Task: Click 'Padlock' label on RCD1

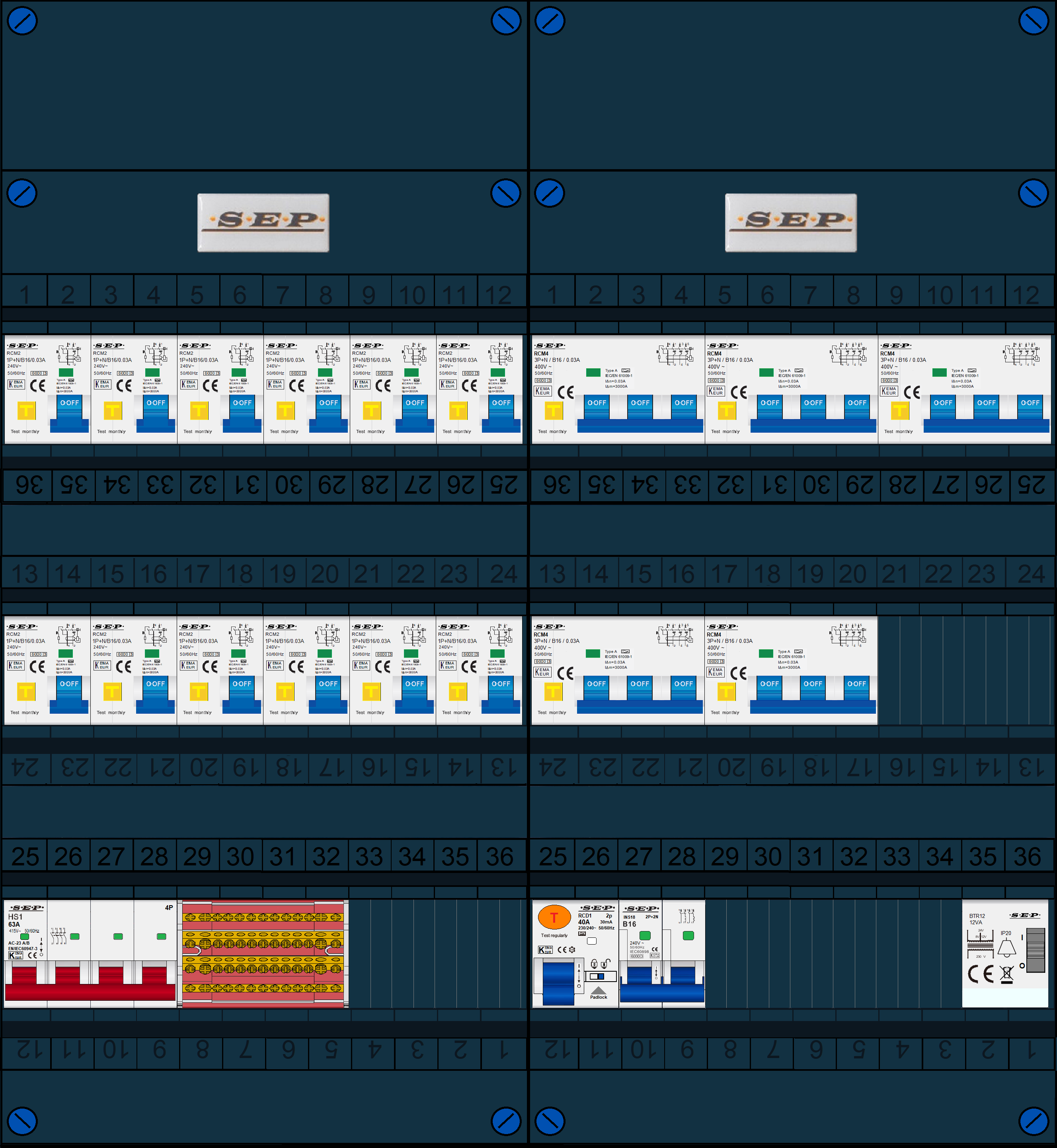Action: 599,997
